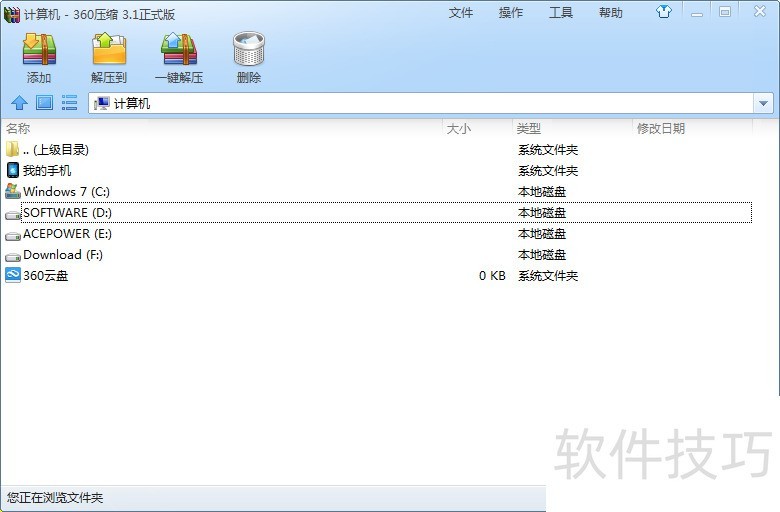Viewport: 780px width, 512px height.
Task: Click the 360云盘 cloud icon
Action: [12, 275]
